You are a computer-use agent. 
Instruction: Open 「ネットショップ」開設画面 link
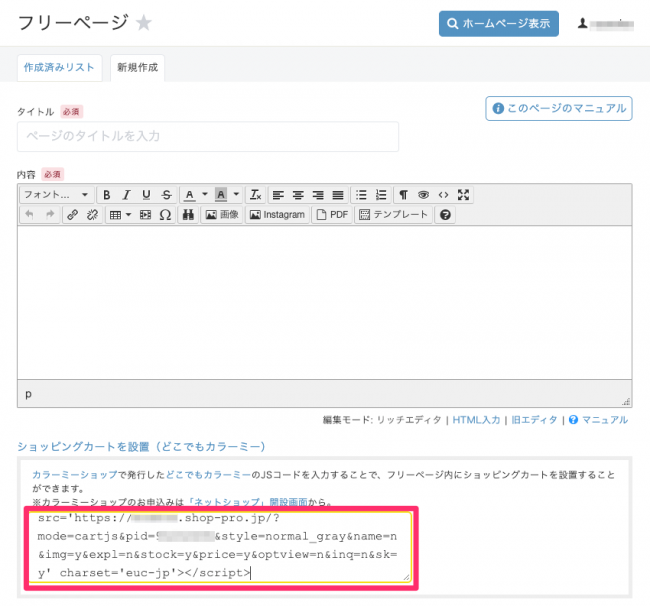pos(247,502)
